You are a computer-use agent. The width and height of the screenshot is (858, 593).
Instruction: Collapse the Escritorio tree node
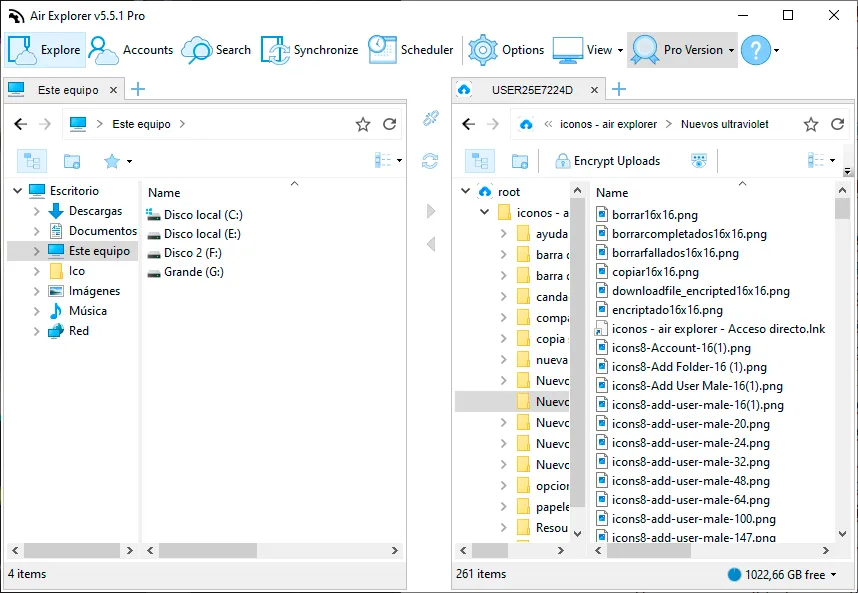tap(18, 191)
